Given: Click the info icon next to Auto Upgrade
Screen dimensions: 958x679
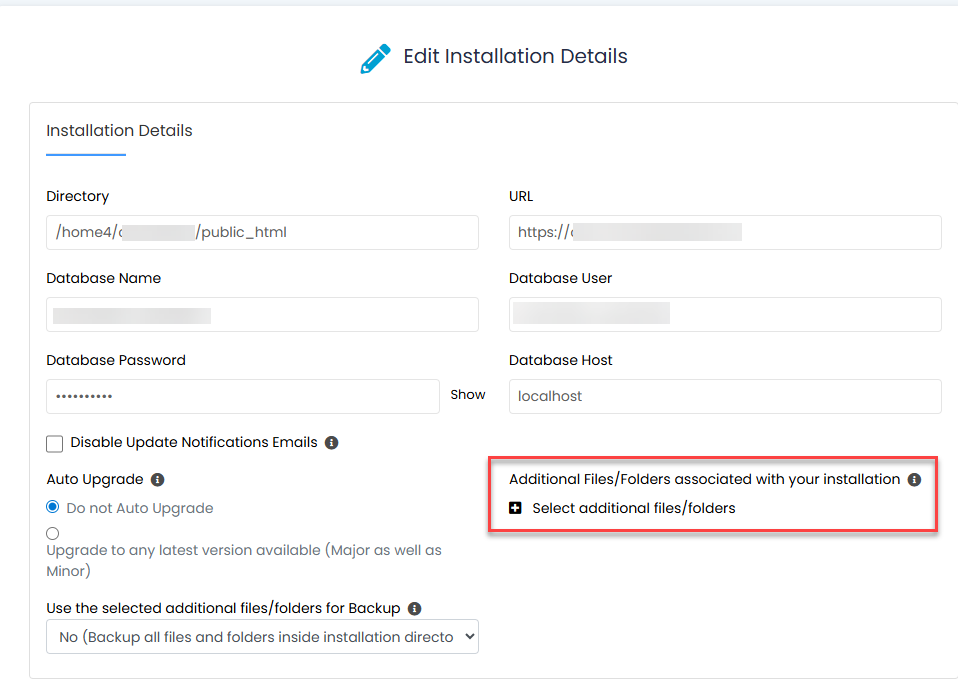Looking at the screenshot, I should click(156, 479).
